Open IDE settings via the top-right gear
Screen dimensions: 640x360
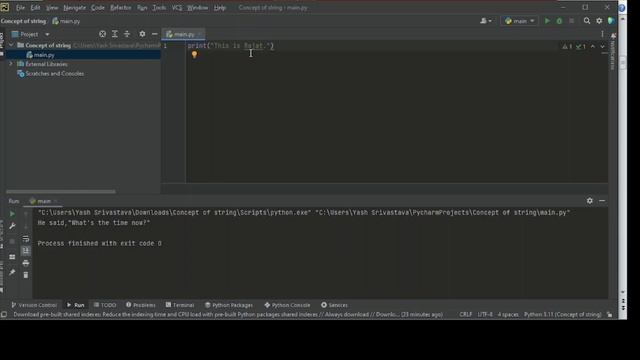(x=599, y=21)
